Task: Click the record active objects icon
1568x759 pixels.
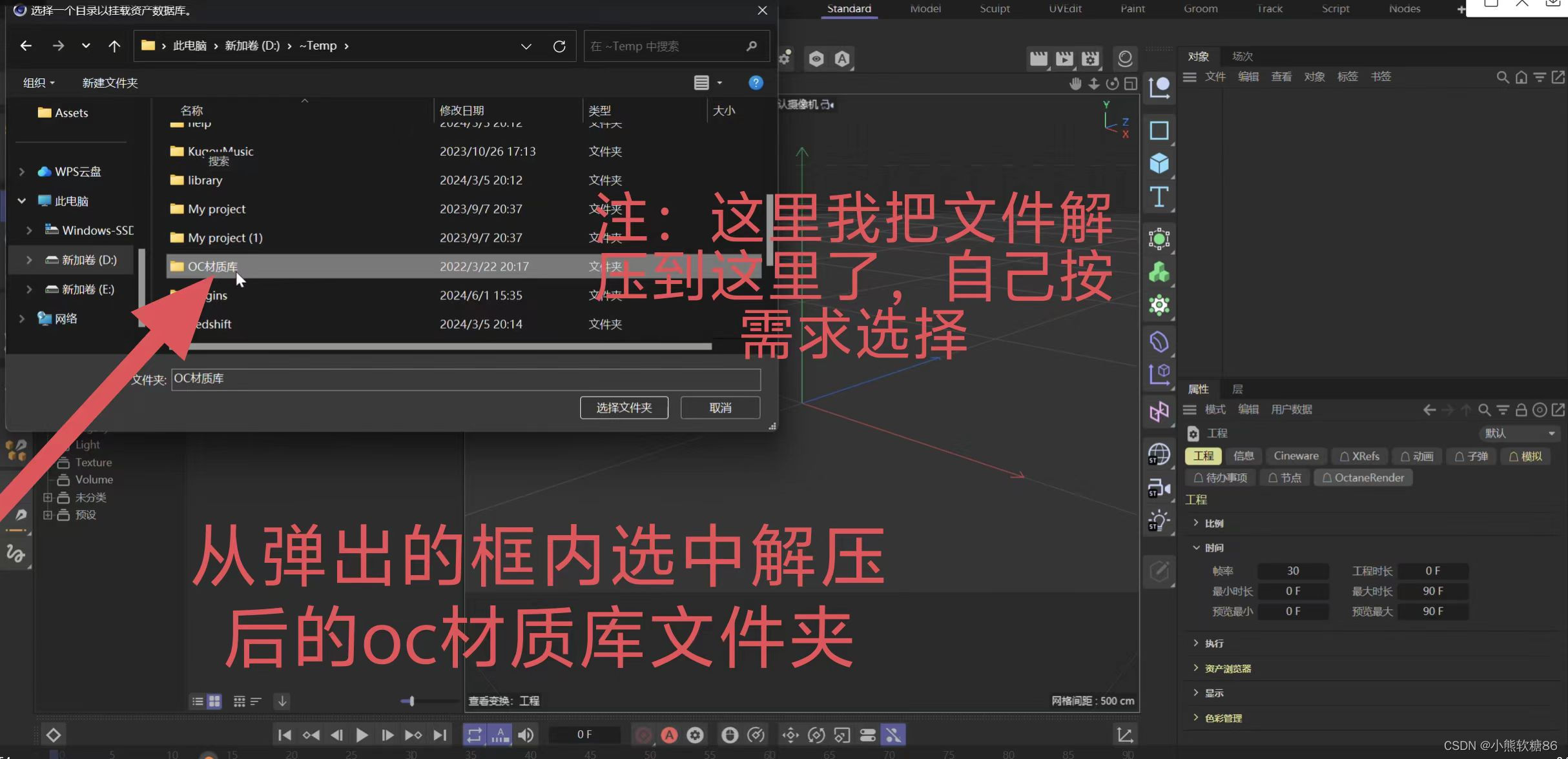Action: point(643,734)
